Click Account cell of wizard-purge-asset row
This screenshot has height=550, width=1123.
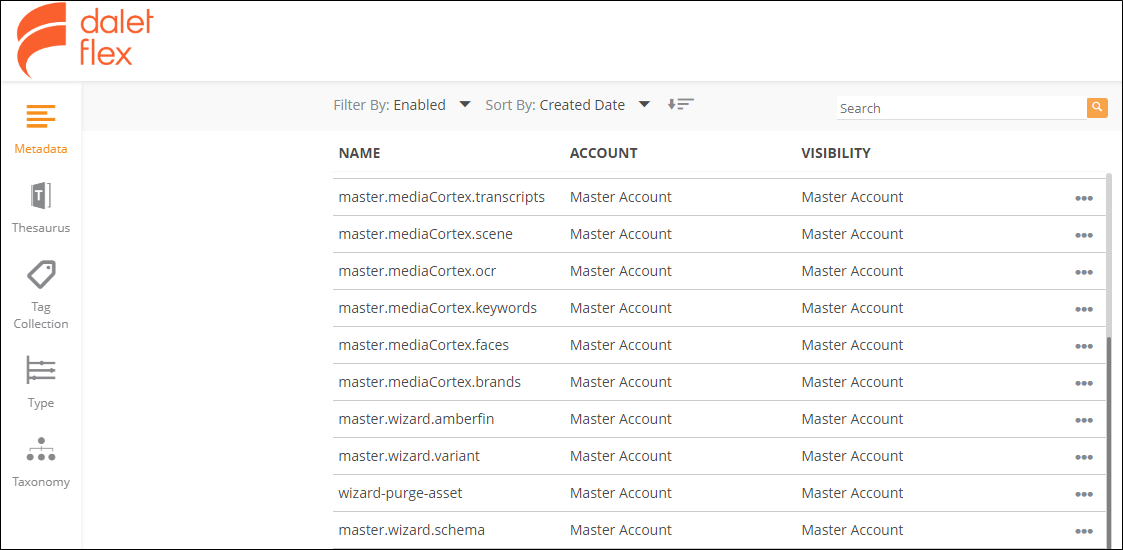click(621, 493)
